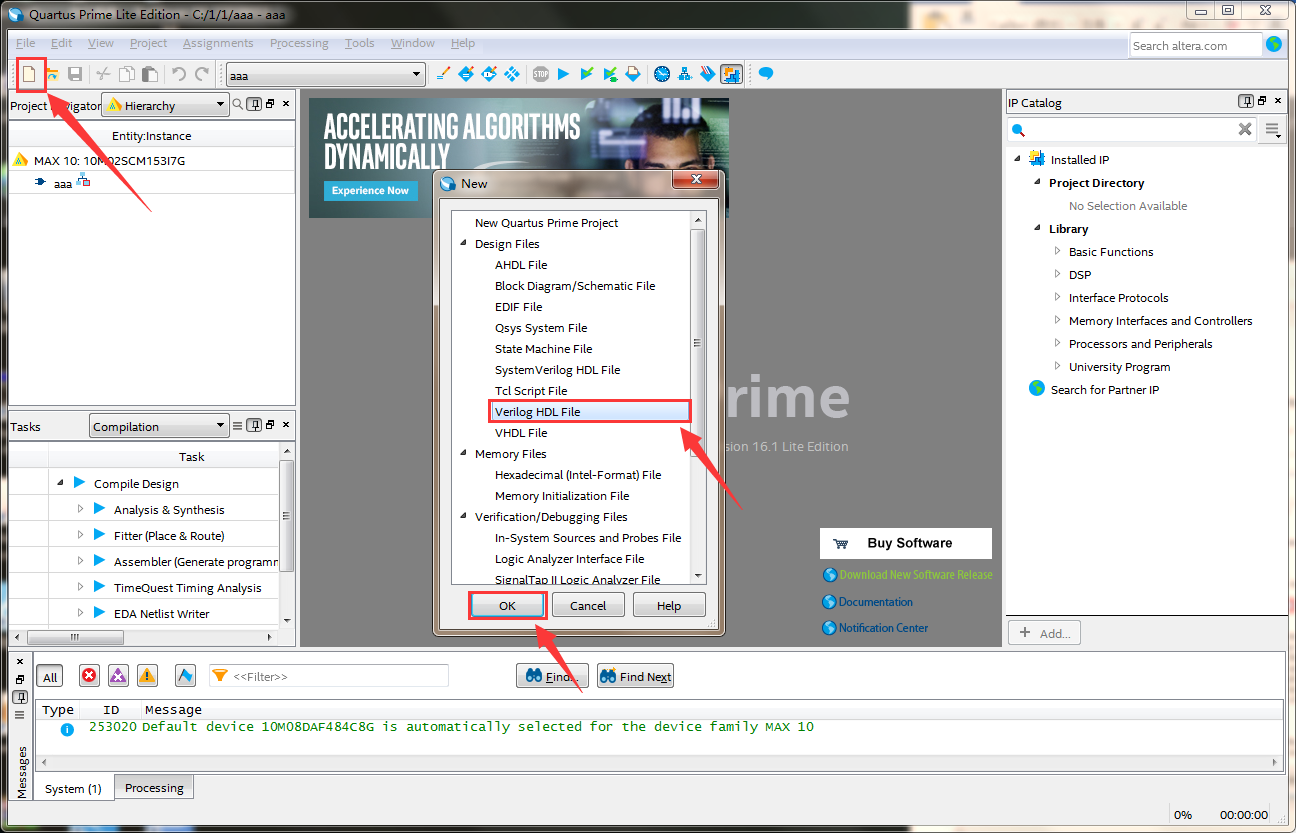Select Block Diagram/Schematic File entry
Screen dimensions: 1296x833
click(x=575, y=286)
